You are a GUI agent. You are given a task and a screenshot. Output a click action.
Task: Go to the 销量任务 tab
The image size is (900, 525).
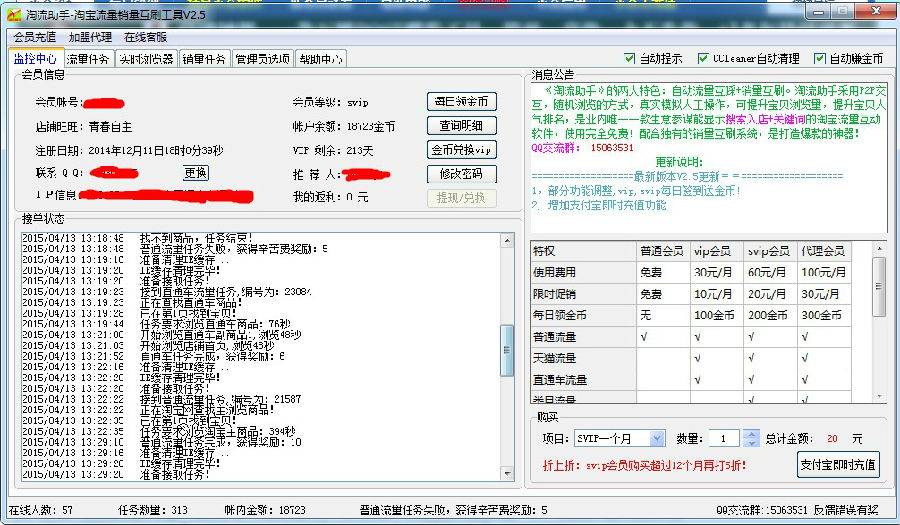click(x=204, y=59)
